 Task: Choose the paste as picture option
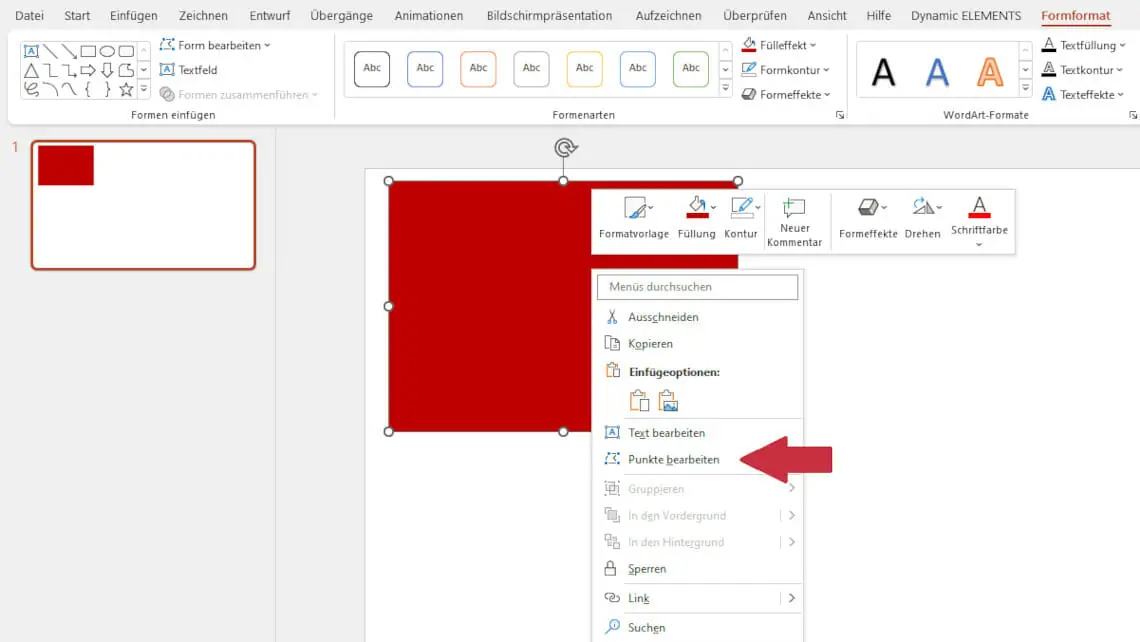[x=669, y=401]
